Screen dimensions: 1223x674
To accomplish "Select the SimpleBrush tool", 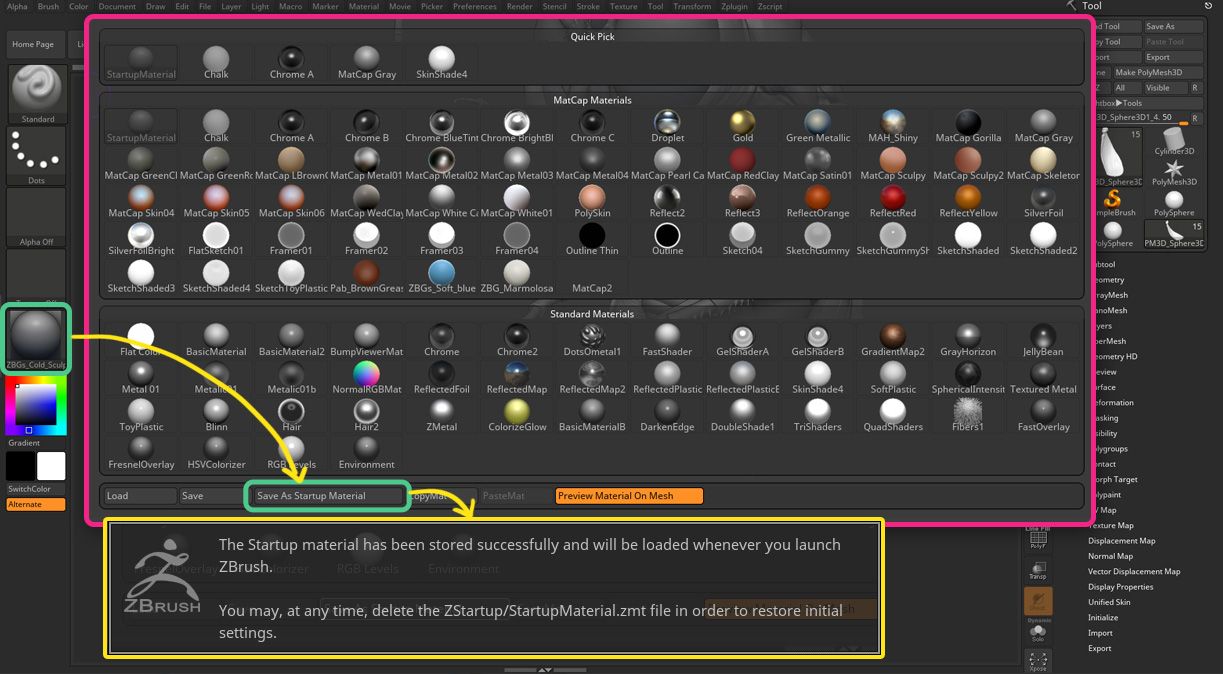I will (x=1114, y=203).
